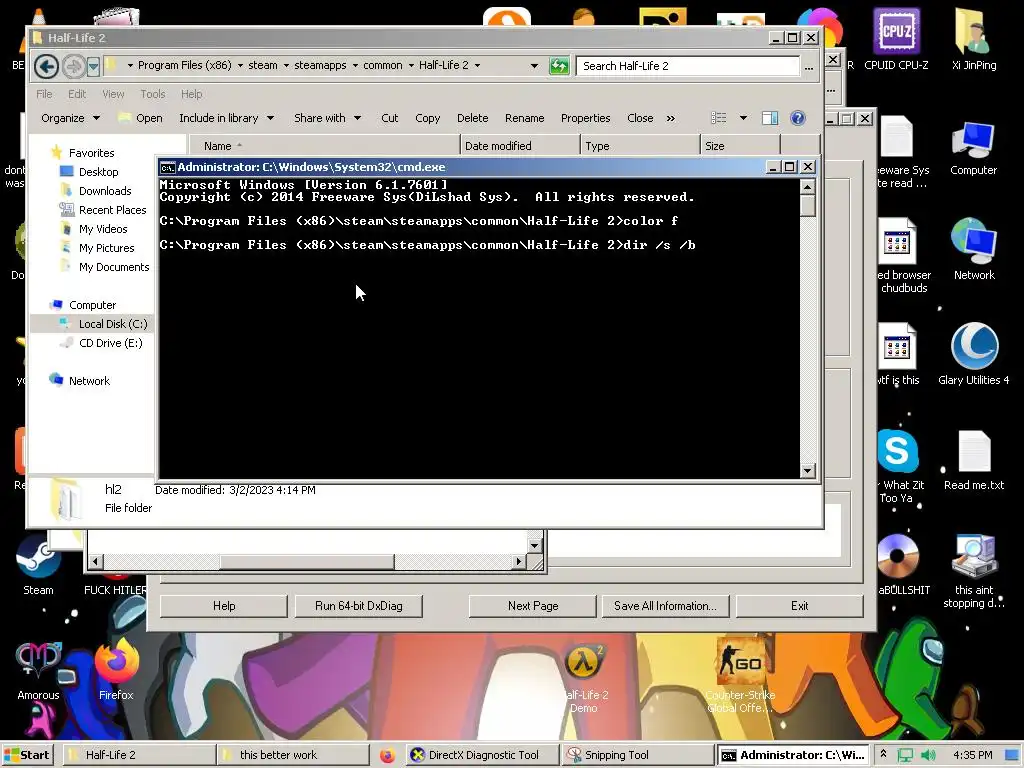Open the File menu in Explorer
The width and height of the screenshot is (1024, 768).
pos(44,94)
